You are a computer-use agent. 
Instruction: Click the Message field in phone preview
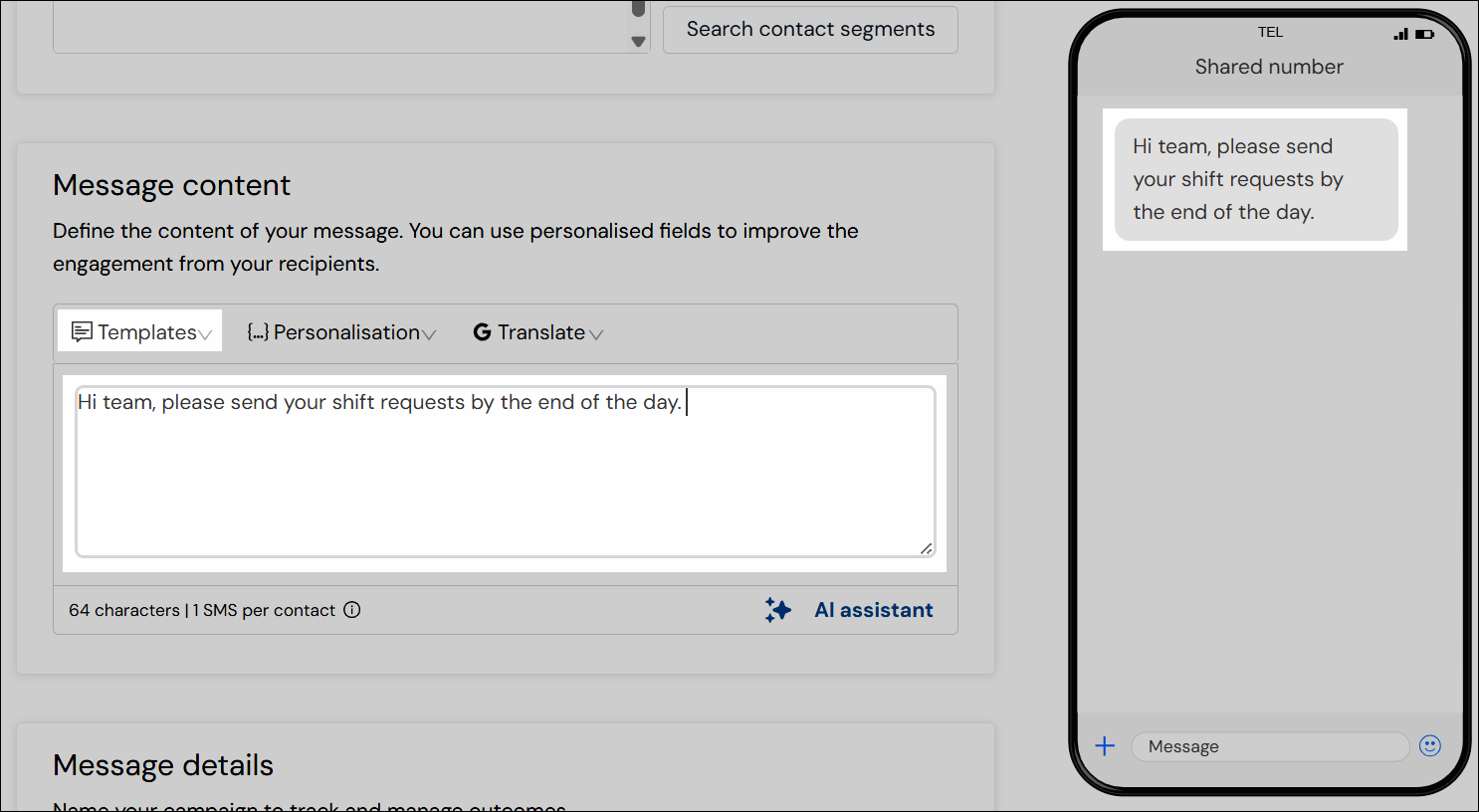1269,746
